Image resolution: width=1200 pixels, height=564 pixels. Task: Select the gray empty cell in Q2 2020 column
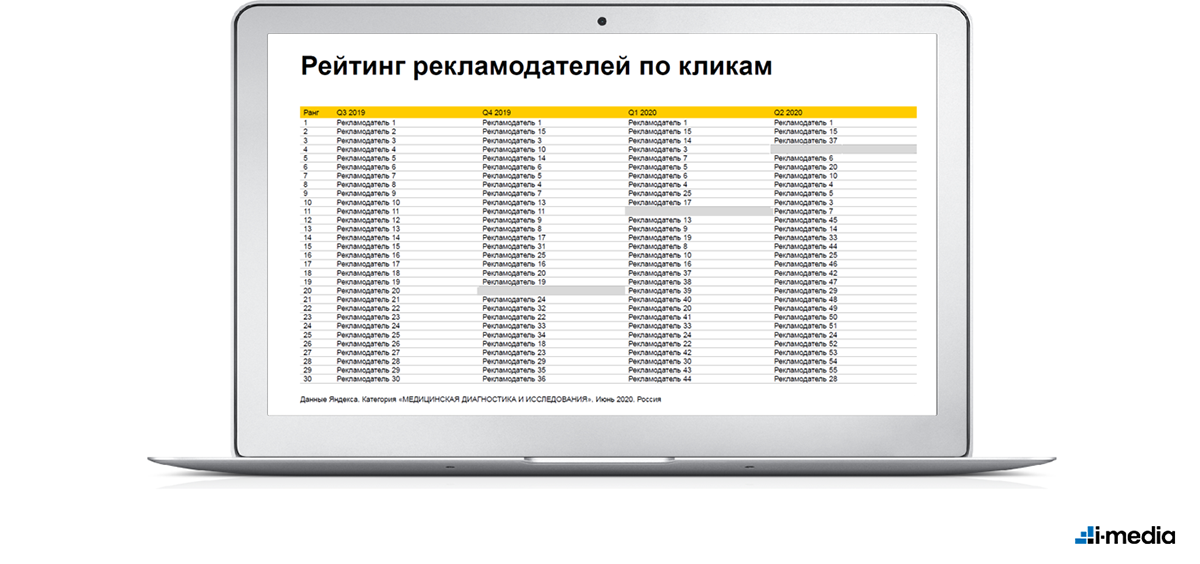tap(843, 149)
